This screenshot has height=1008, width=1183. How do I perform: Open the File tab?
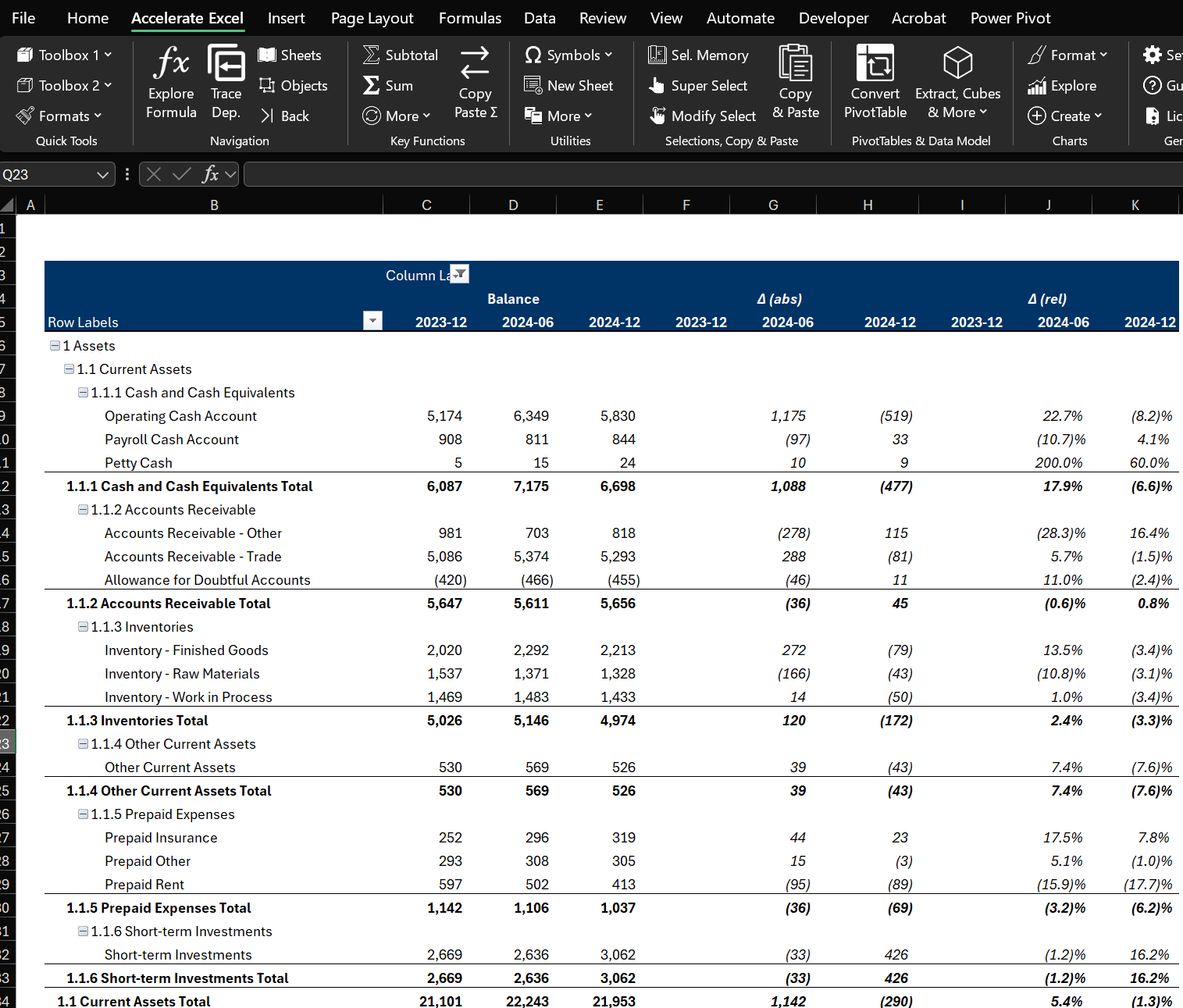[23, 18]
